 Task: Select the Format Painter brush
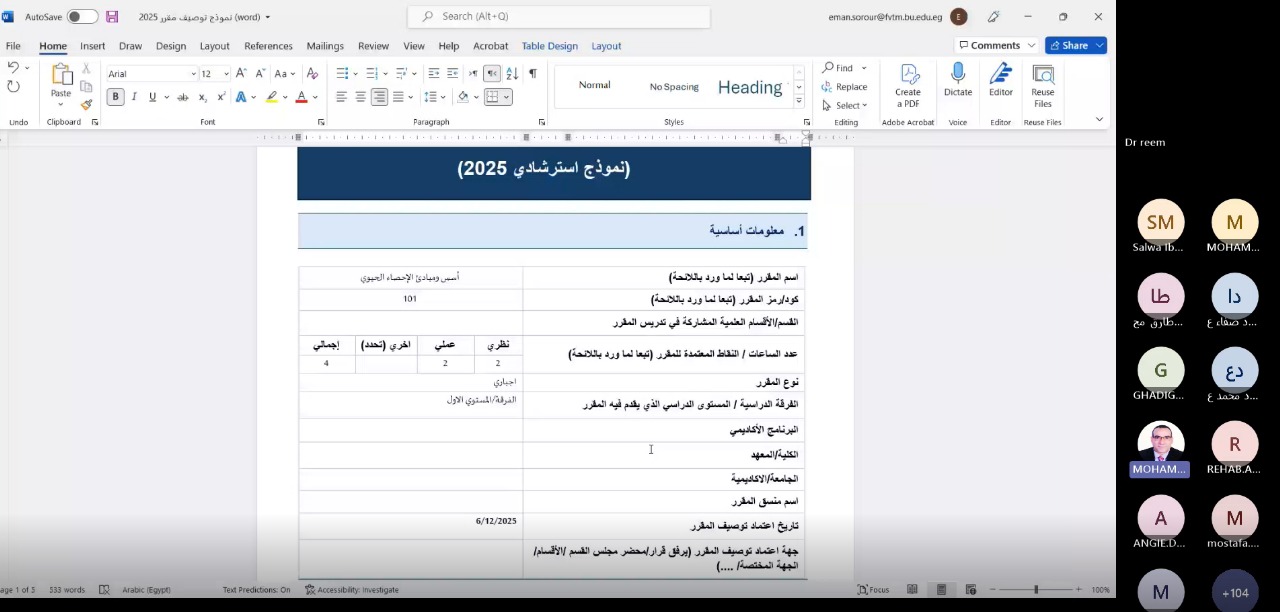pyautogui.click(x=86, y=104)
